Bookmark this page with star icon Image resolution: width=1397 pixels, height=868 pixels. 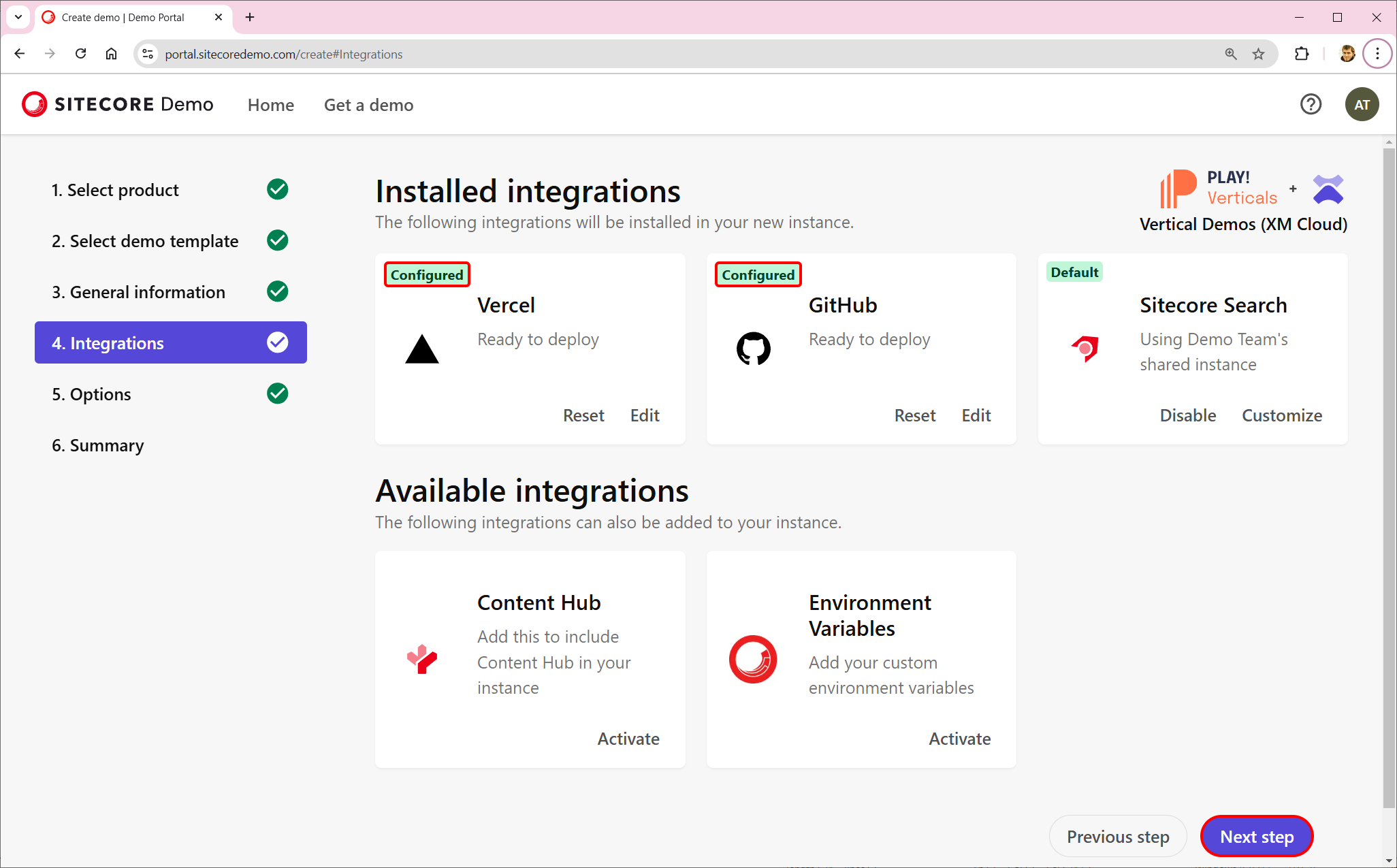pyautogui.click(x=1258, y=54)
